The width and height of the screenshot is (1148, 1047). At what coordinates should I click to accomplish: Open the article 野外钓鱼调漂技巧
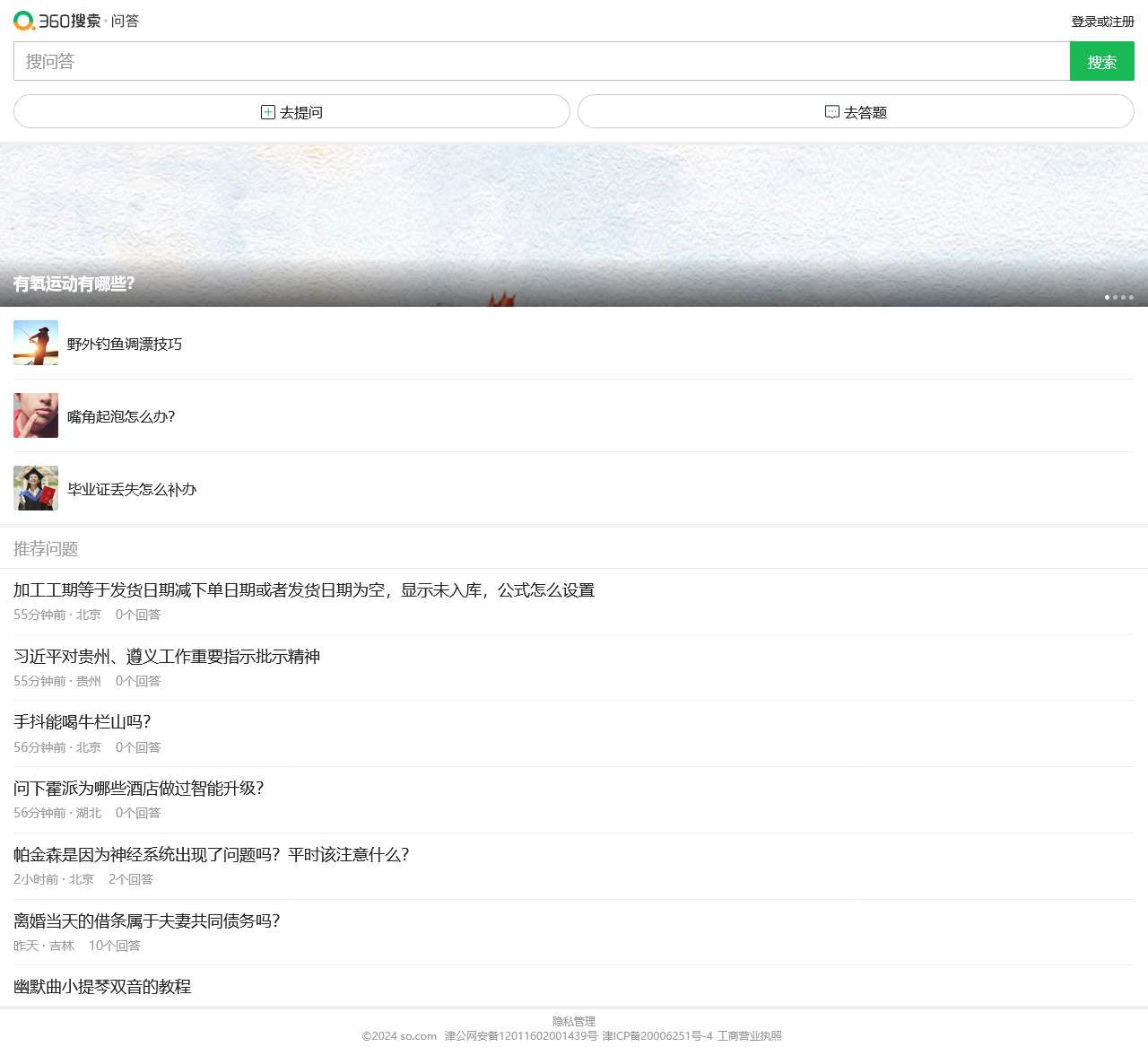tap(125, 344)
